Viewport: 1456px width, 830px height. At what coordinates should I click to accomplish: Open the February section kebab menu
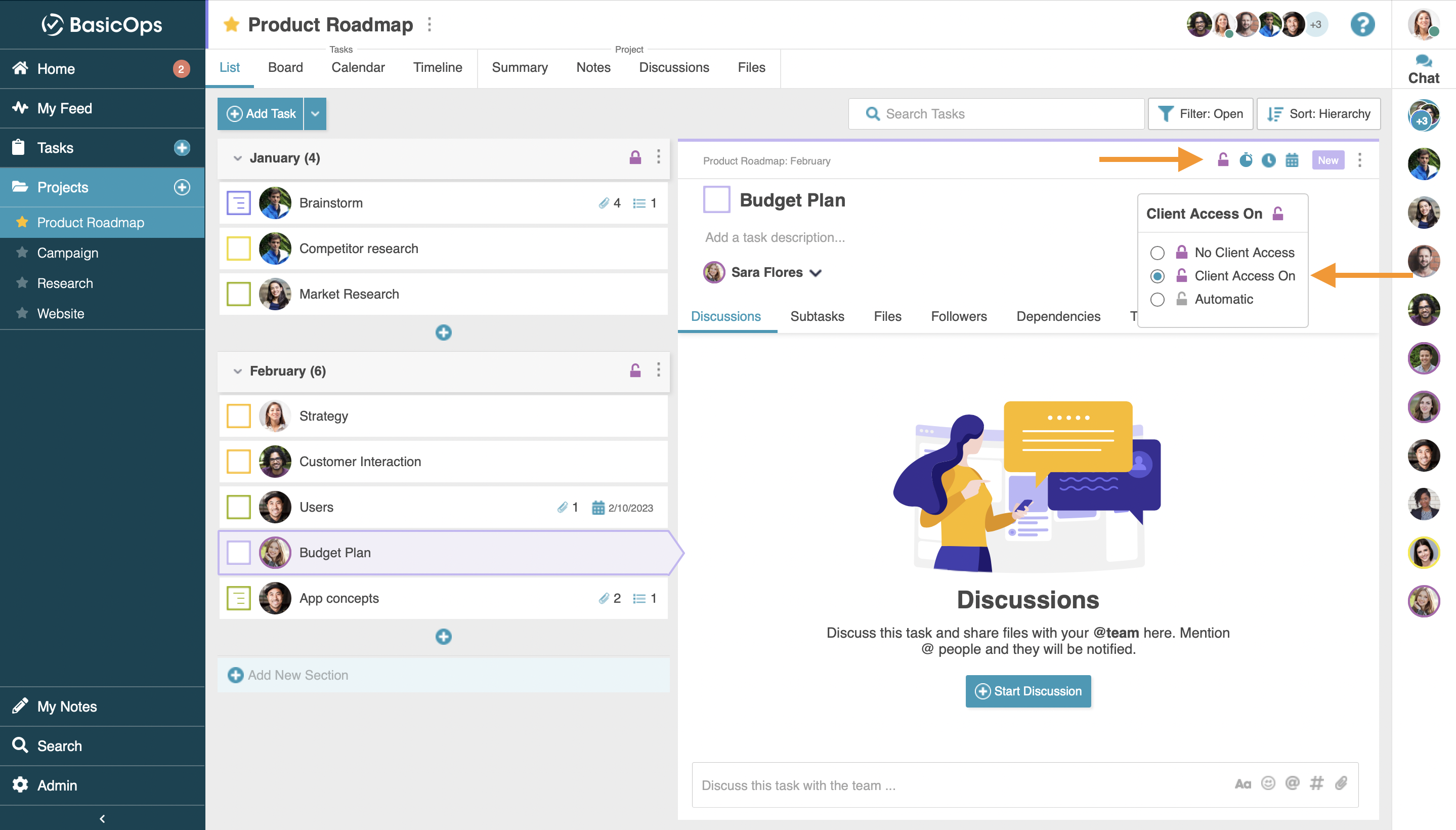point(658,370)
